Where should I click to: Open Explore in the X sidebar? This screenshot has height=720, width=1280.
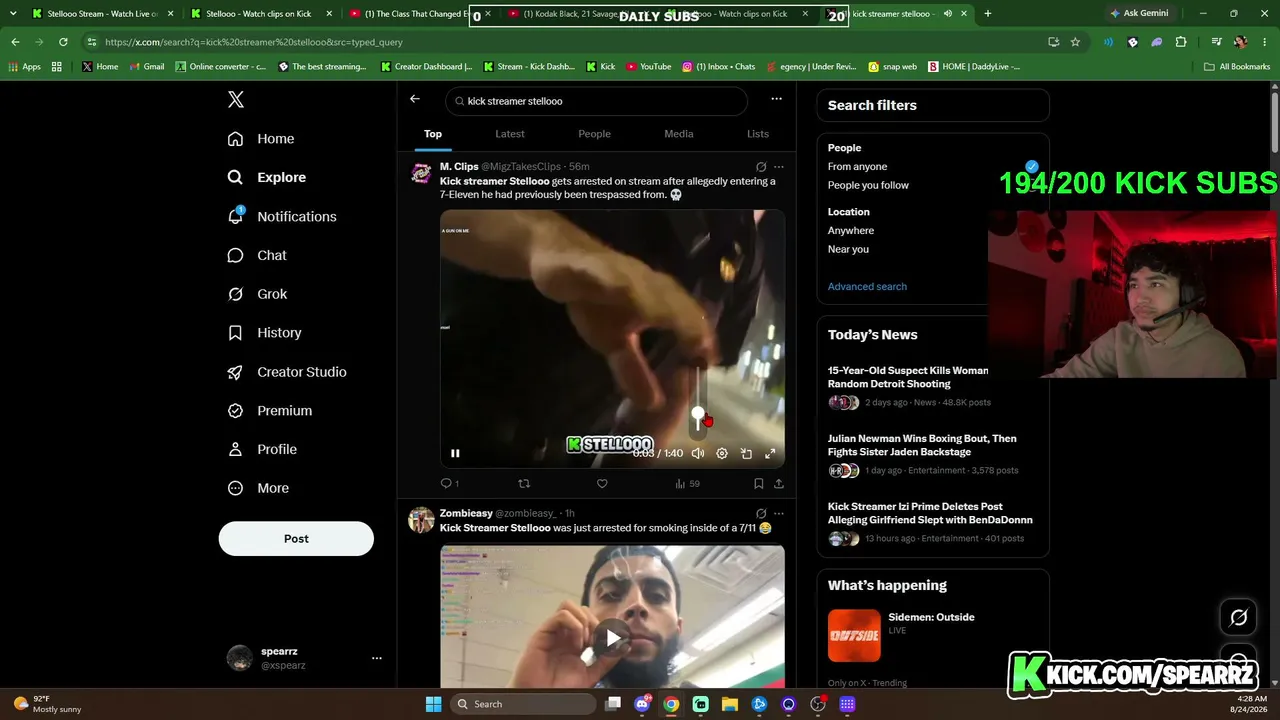266,177
